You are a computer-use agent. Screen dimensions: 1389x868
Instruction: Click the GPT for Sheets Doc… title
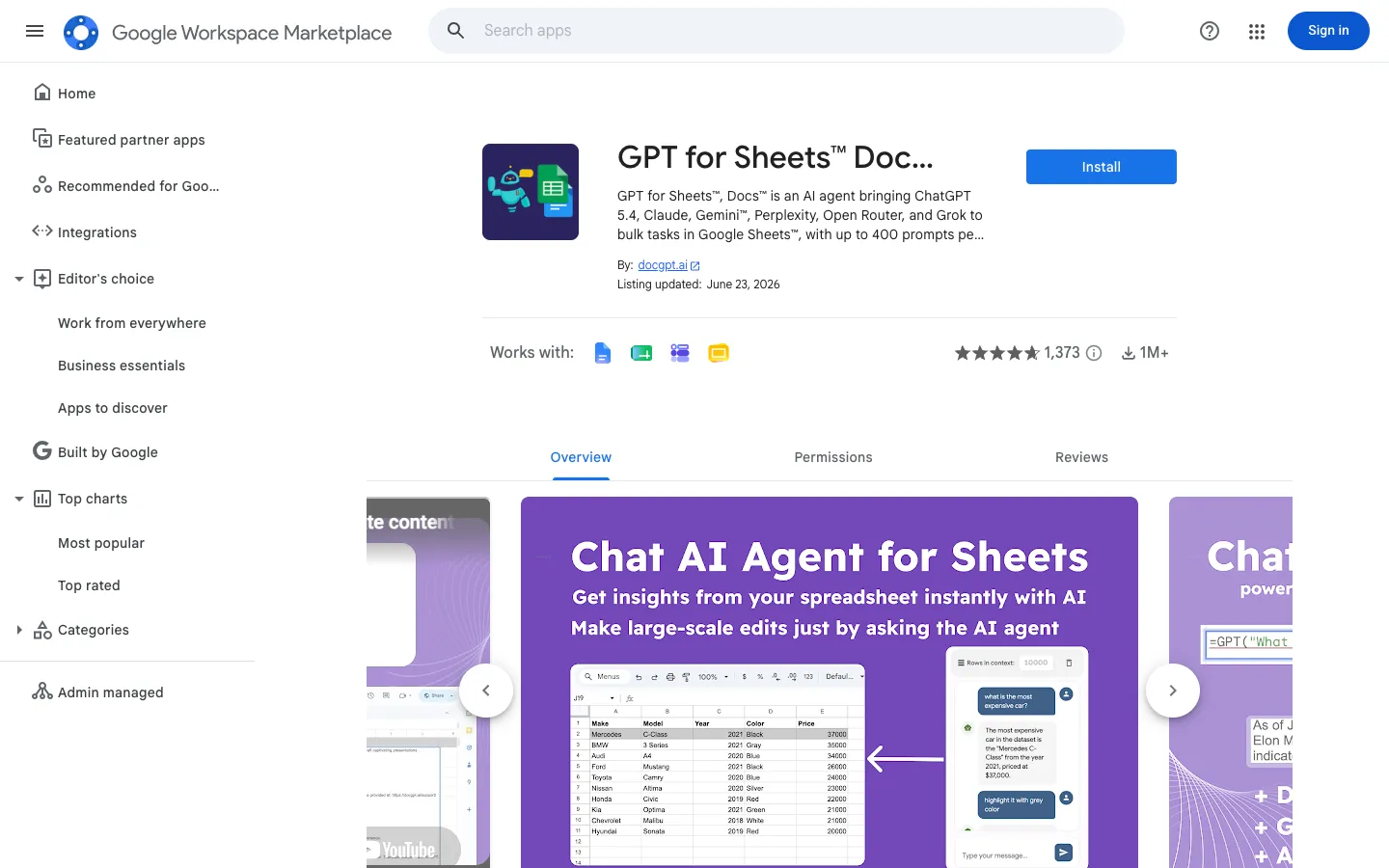pos(776,157)
